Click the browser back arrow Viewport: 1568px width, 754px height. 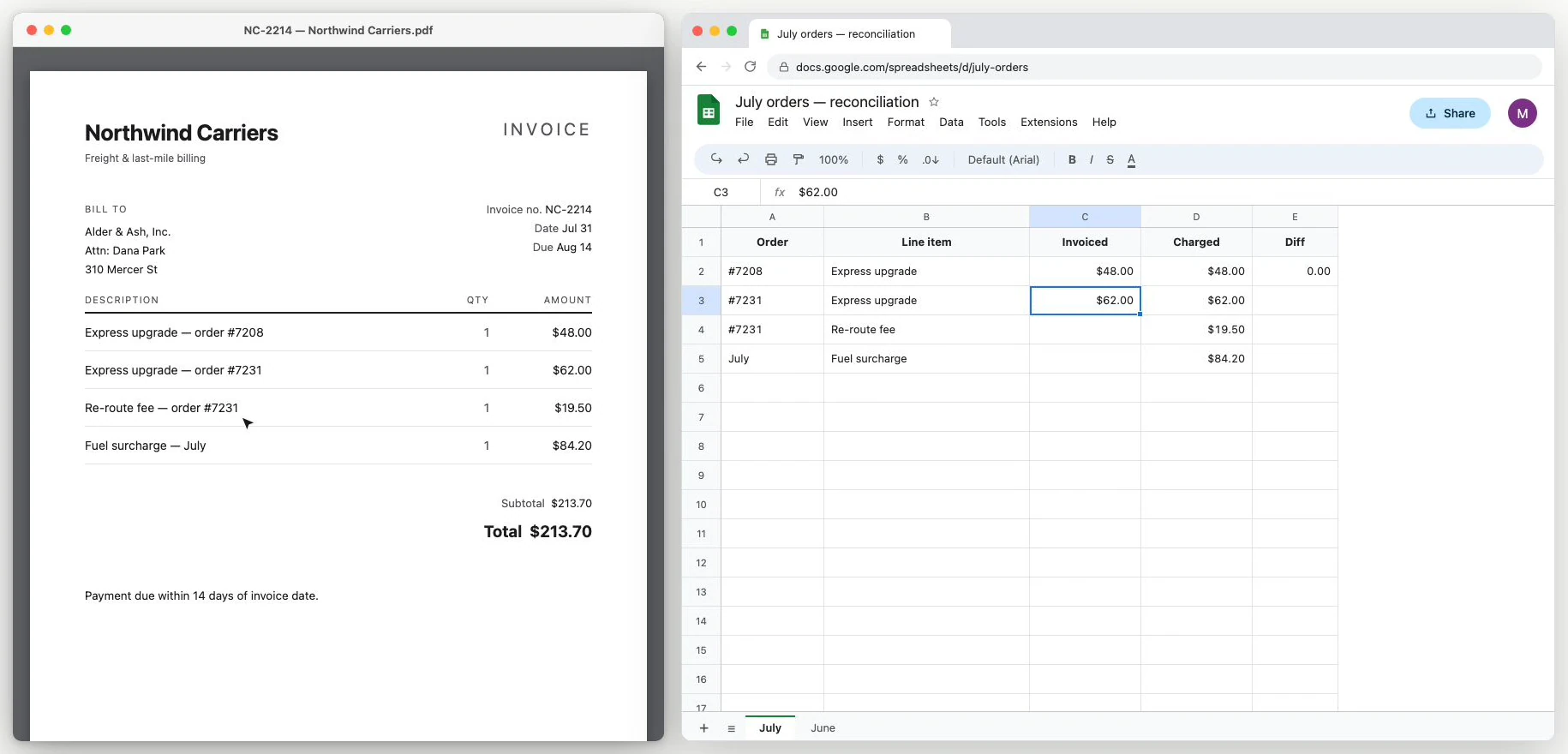702,67
